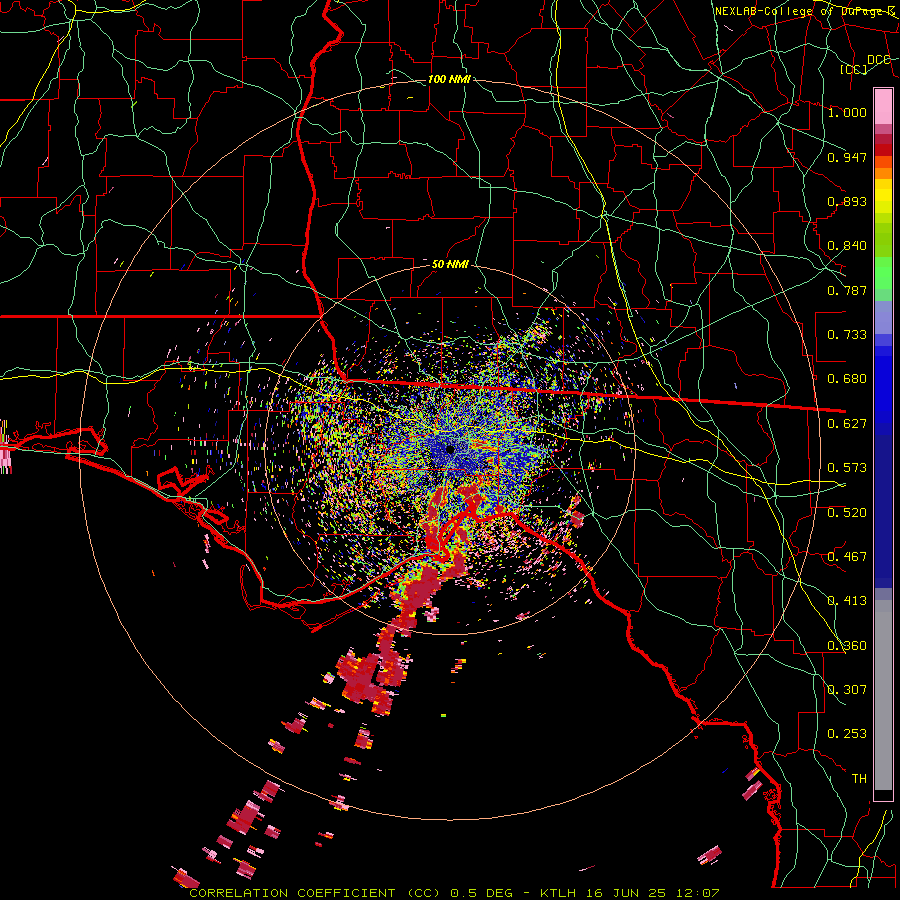Select the 1.000 color scale value
Viewport: 900px width, 900px height.
point(847,112)
